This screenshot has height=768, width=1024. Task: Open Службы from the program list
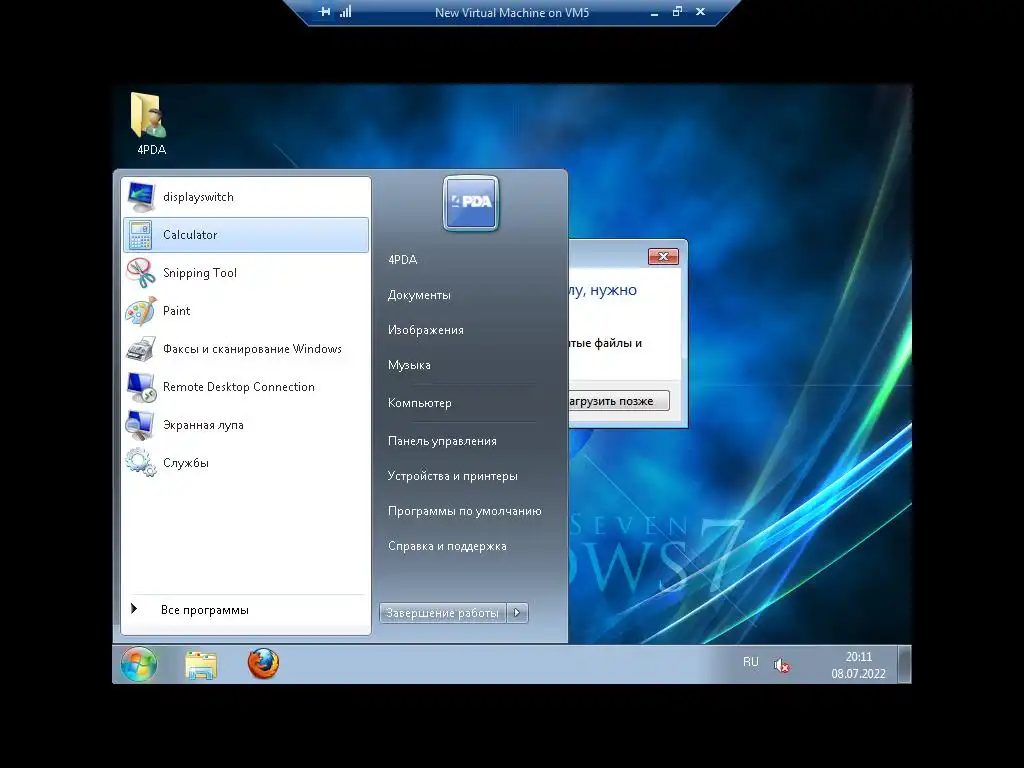click(246, 463)
